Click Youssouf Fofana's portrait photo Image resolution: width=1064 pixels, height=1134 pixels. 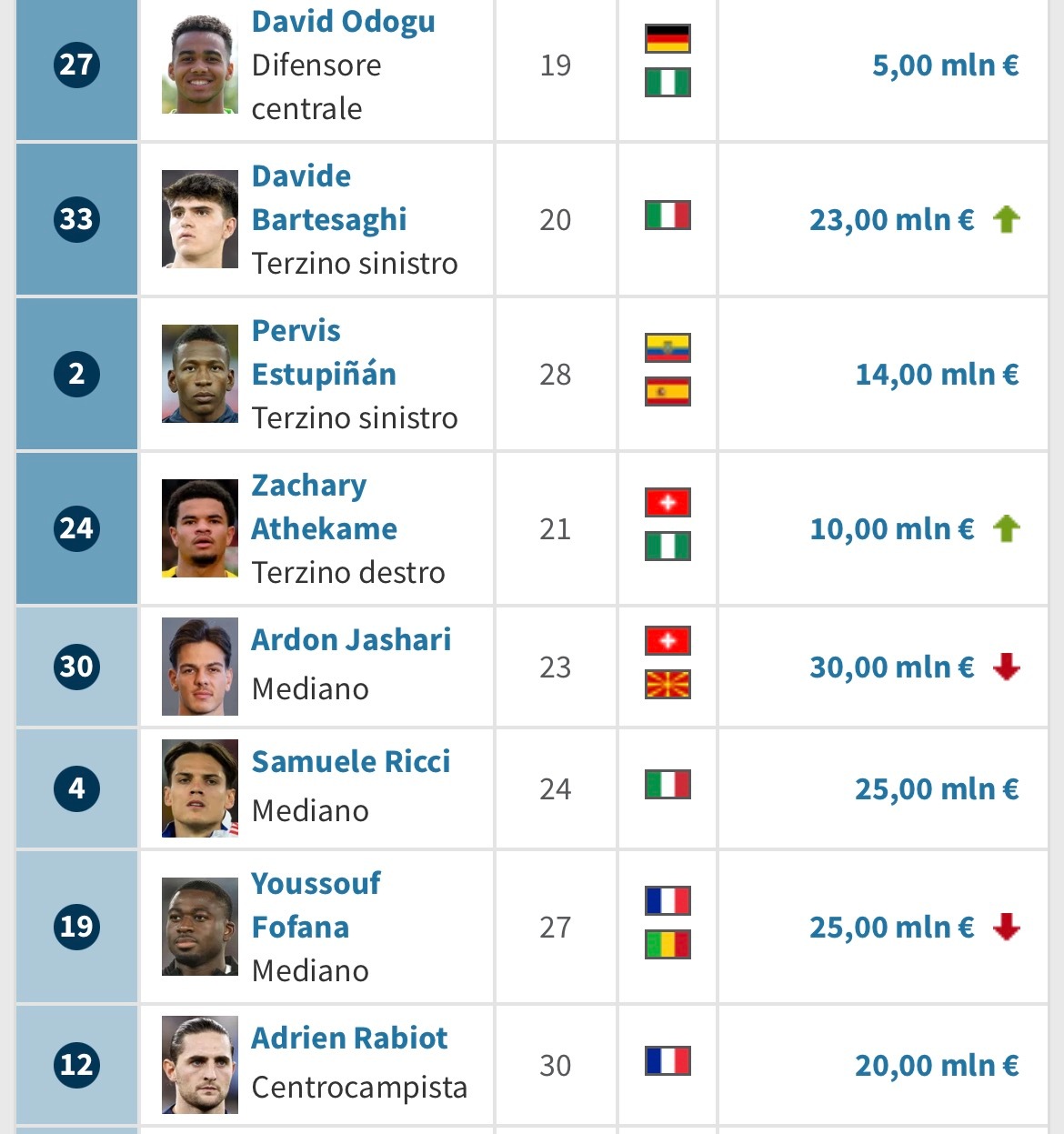click(200, 927)
